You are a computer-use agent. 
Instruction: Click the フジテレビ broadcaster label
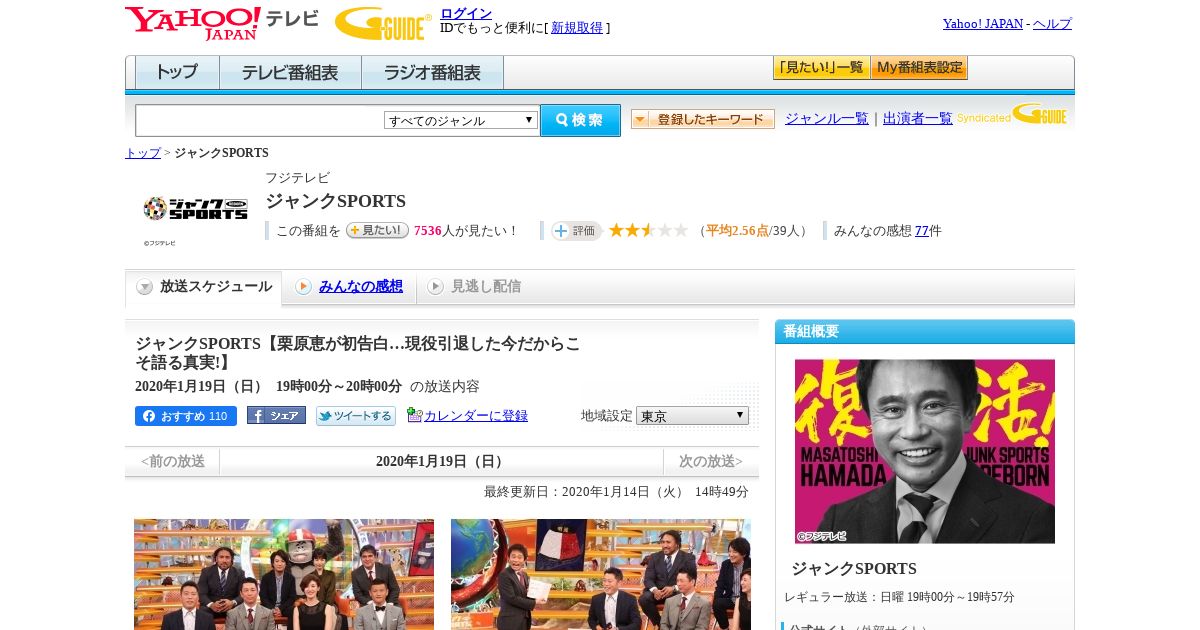[x=297, y=178]
